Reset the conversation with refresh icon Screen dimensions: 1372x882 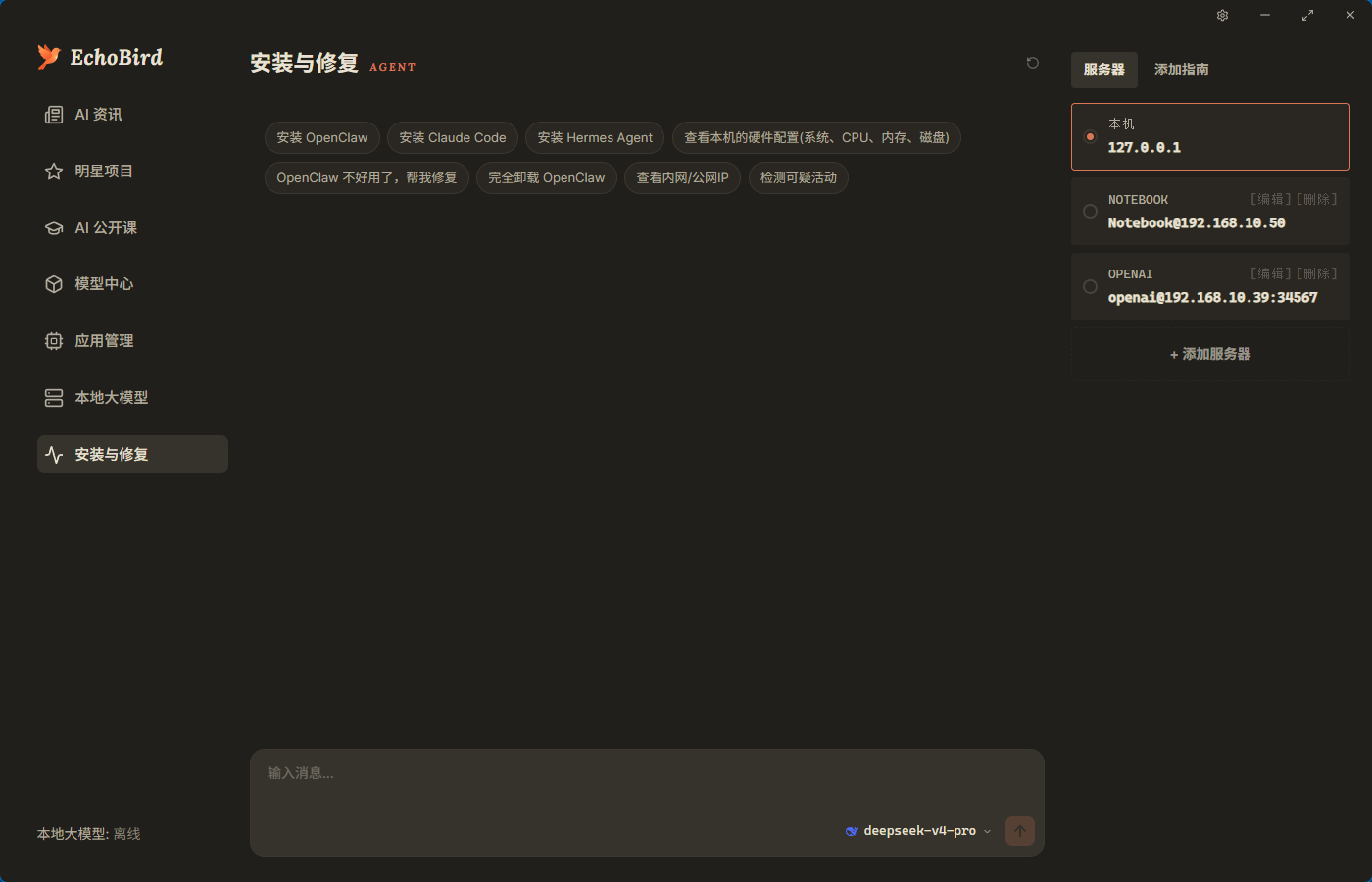(x=1033, y=63)
